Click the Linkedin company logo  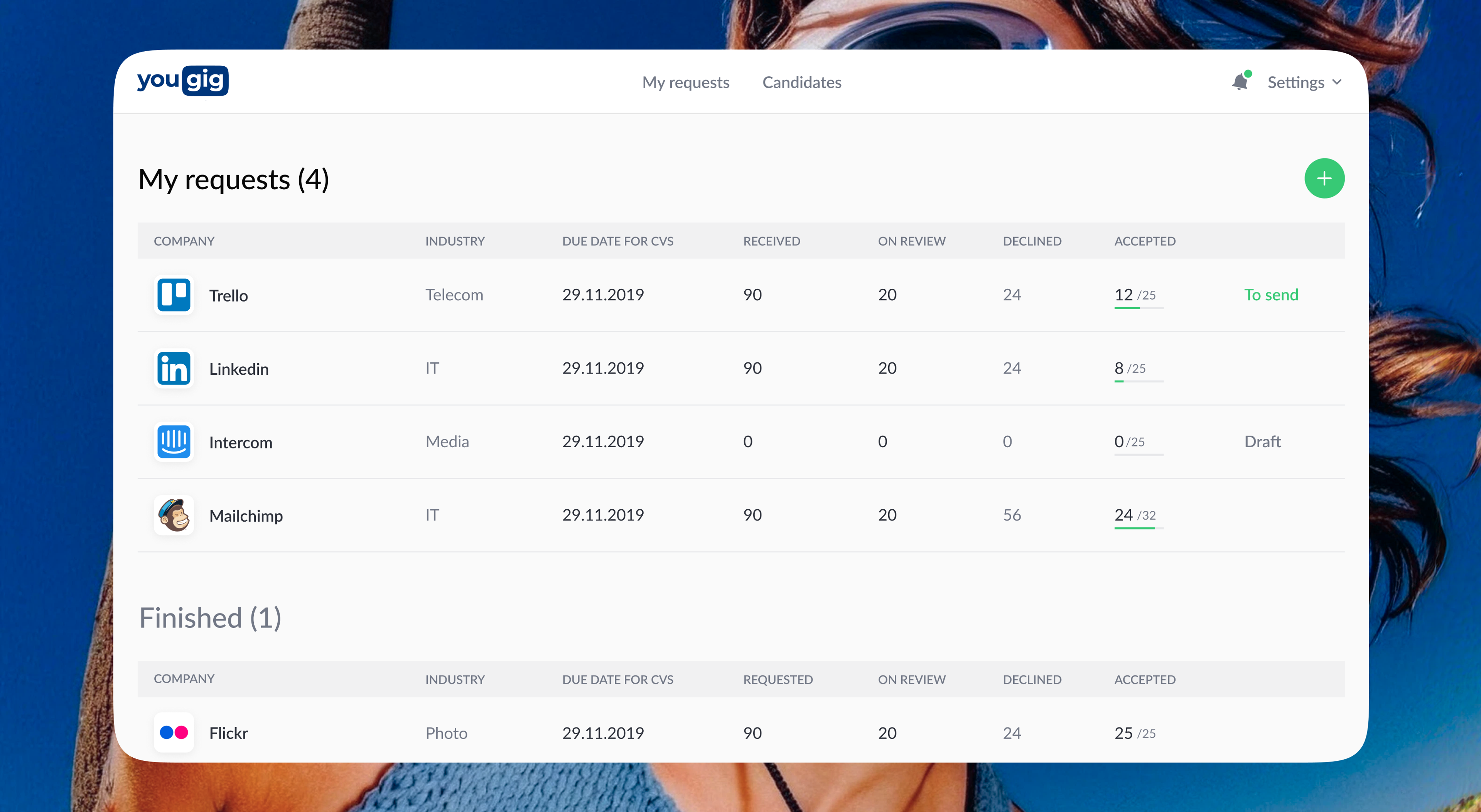pyautogui.click(x=174, y=368)
